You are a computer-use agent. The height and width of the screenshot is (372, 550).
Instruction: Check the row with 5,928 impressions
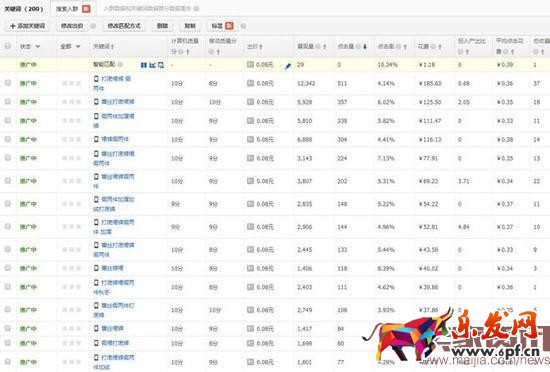pos(7,102)
